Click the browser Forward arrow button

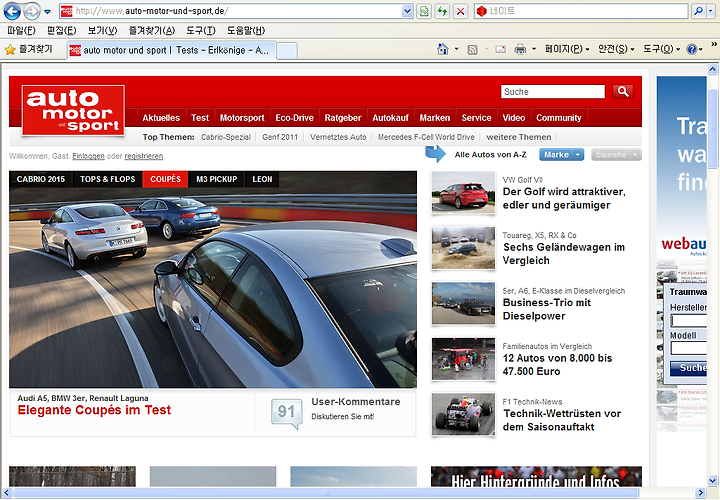32,11
